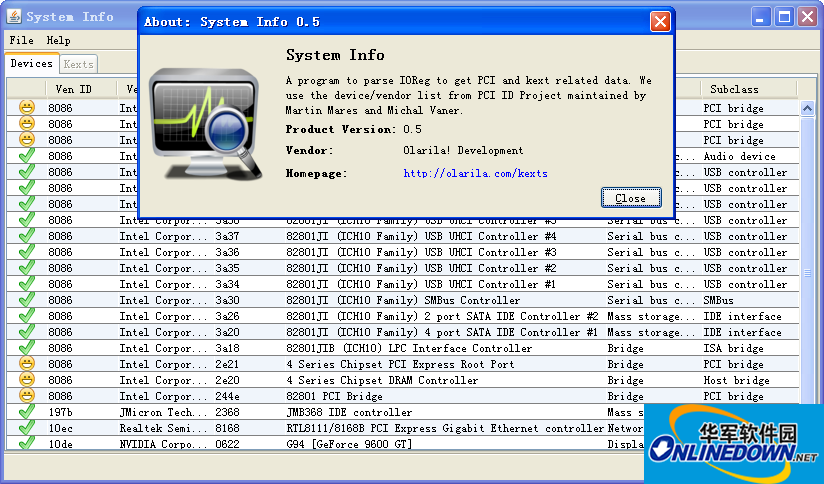This screenshot has width=824, height=484.
Task: Click the monitor magnifier image in About dialog
Action: point(206,124)
